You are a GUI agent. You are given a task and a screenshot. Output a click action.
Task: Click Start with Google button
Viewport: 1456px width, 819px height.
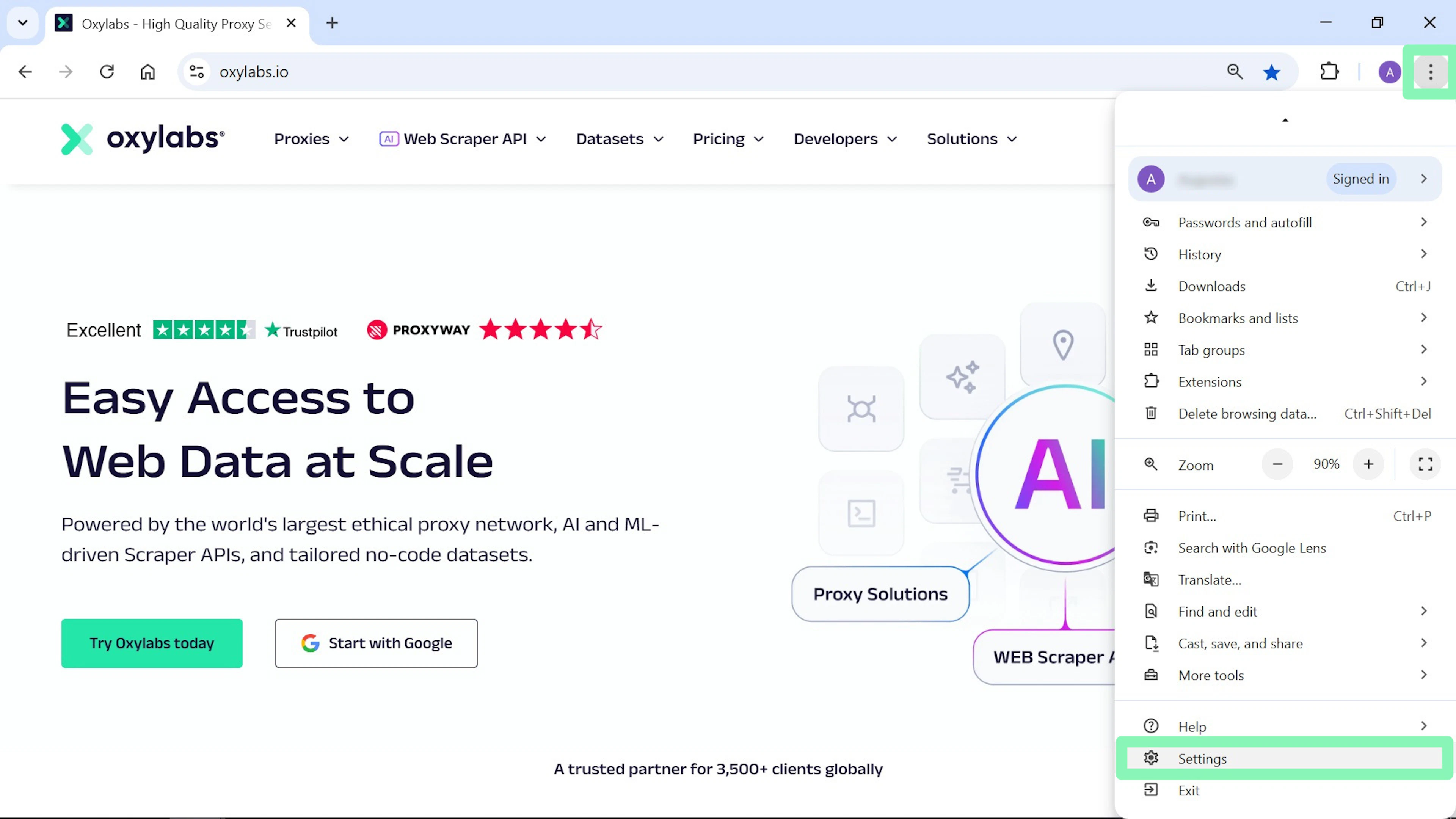(x=377, y=643)
